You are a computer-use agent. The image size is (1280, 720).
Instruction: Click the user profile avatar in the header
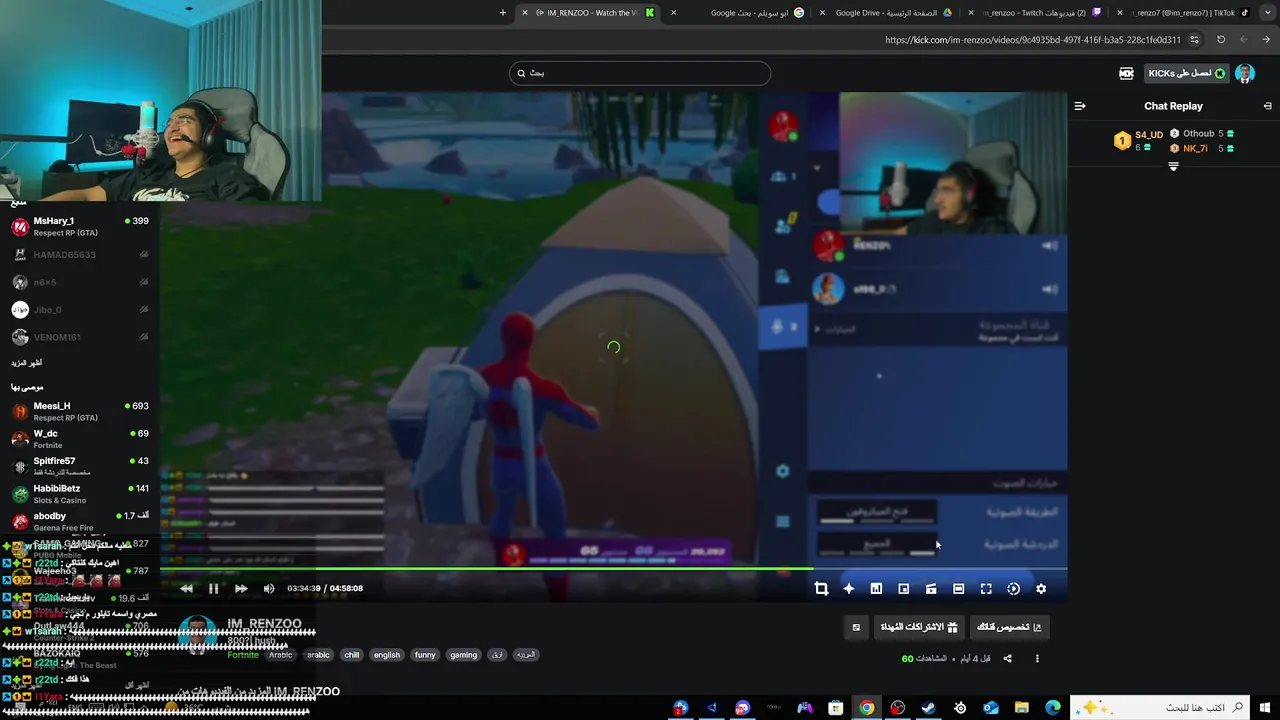coord(1245,73)
